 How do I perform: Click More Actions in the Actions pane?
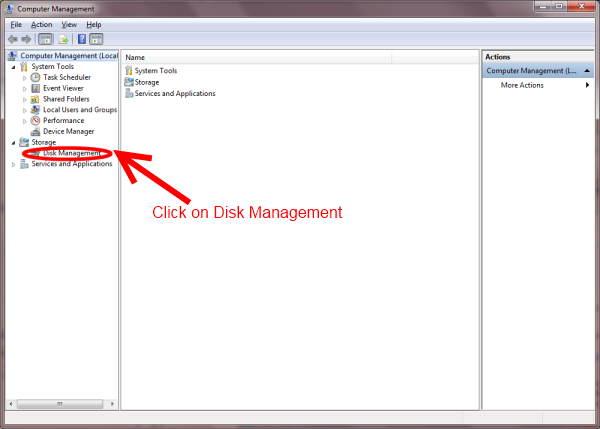(x=523, y=85)
